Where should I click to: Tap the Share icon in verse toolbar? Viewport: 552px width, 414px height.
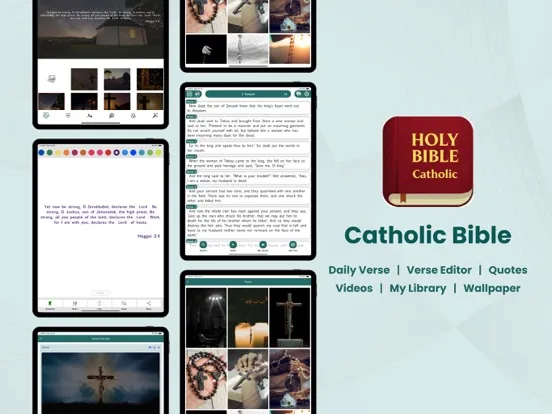coord(149,303)
